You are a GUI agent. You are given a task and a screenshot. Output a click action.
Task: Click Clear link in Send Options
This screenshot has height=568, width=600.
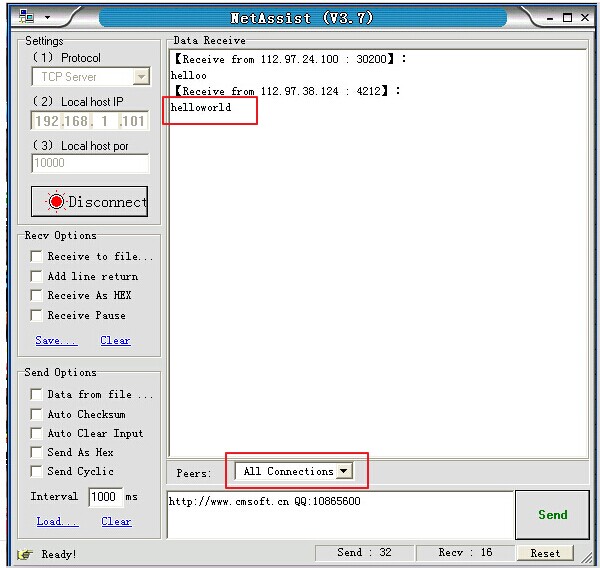coord(116,521)
